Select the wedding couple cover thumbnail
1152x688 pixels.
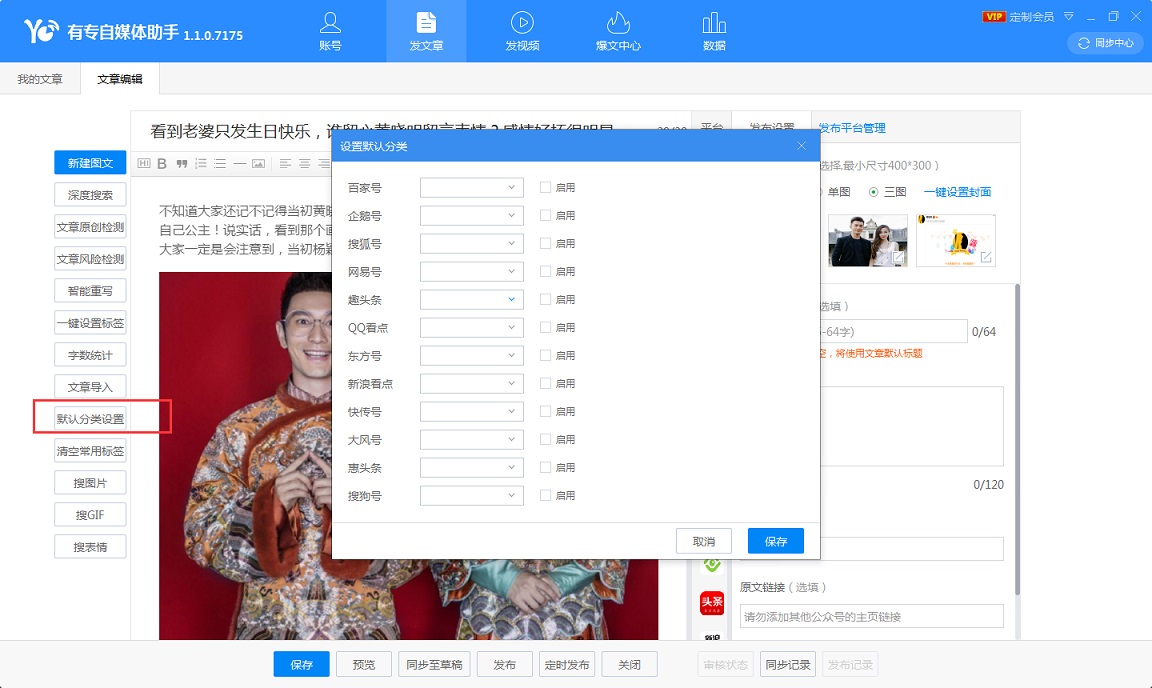[868, 240]
